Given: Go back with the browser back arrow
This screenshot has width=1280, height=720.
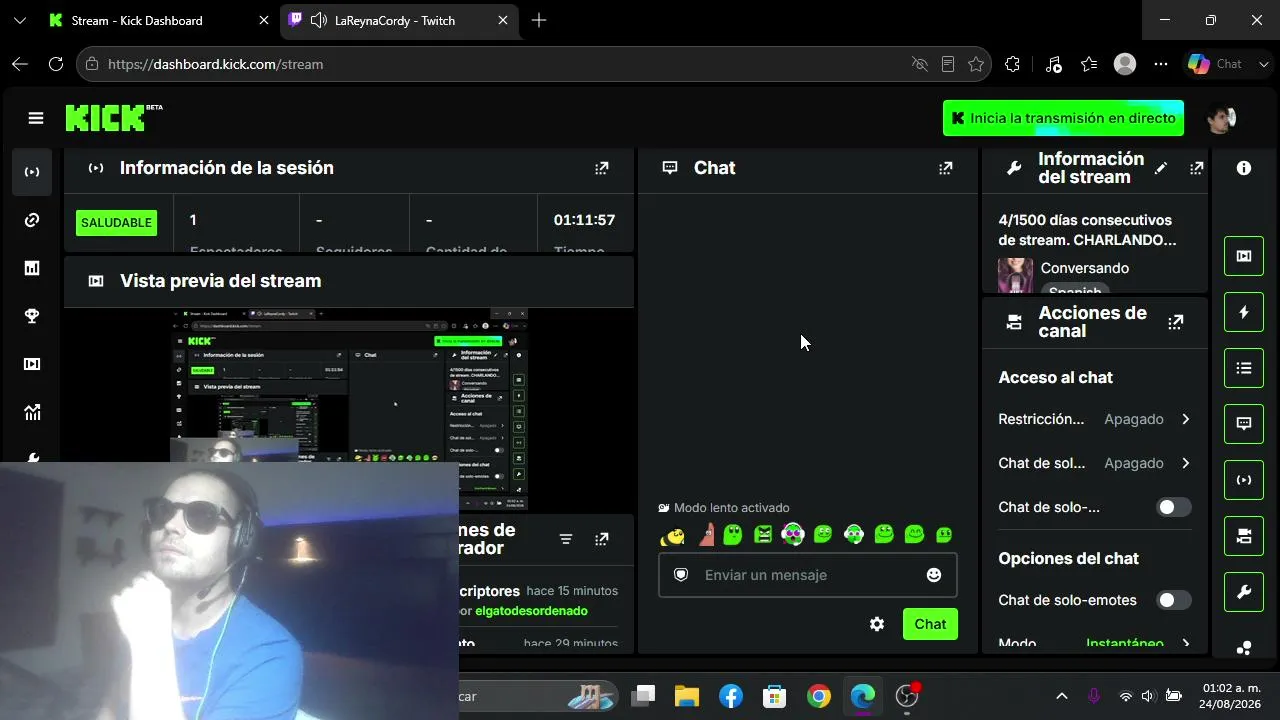Looking at the screenshot, I should point(20,64).
